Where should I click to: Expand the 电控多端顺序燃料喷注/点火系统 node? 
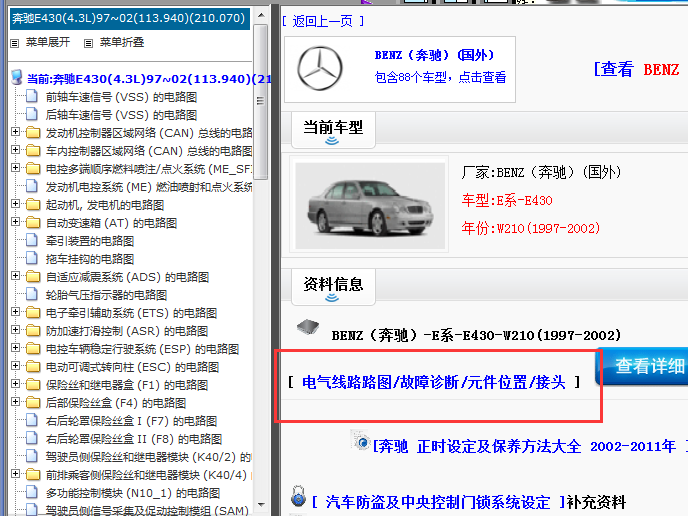[15, 168]
